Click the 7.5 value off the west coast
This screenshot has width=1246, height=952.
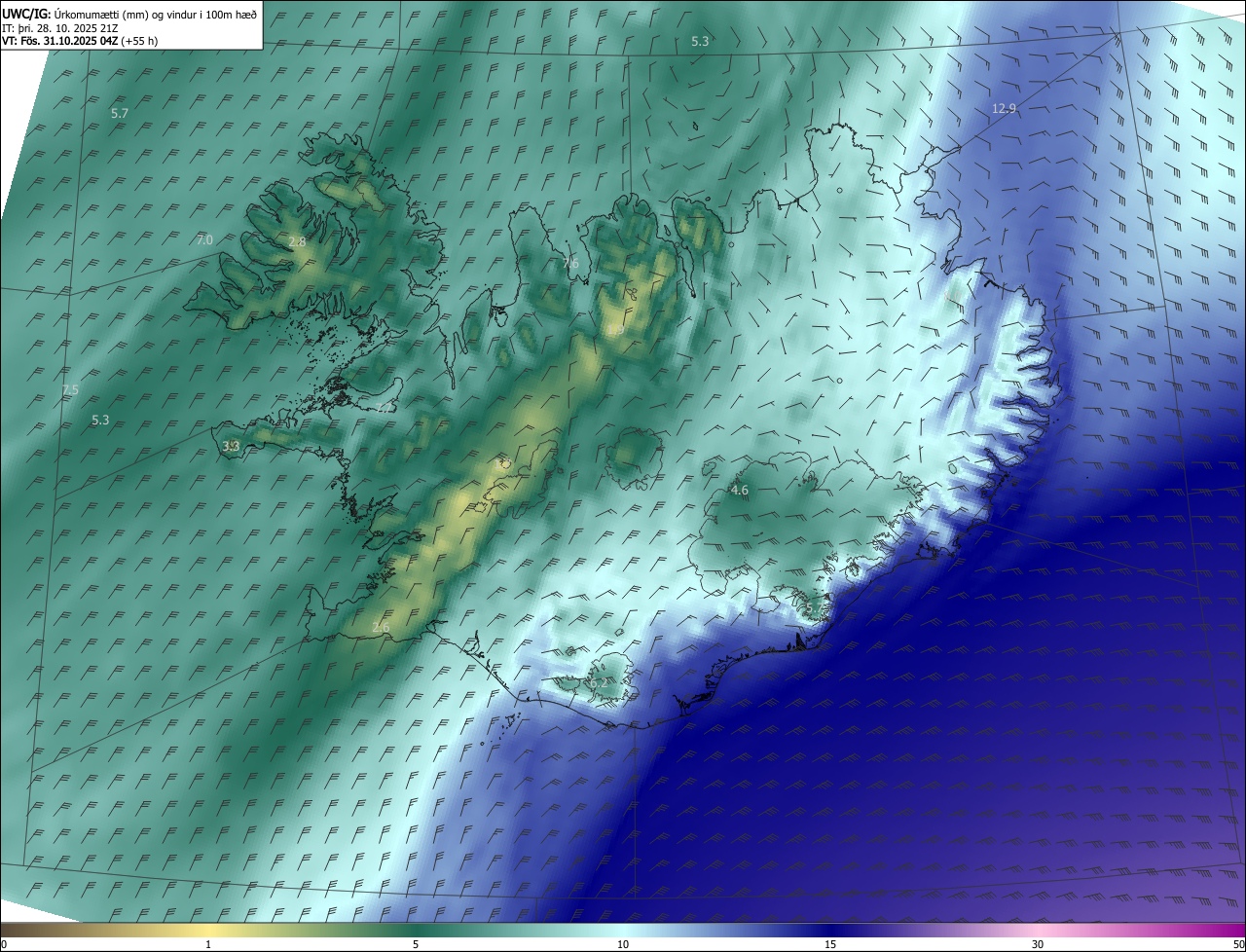[70, 389]
